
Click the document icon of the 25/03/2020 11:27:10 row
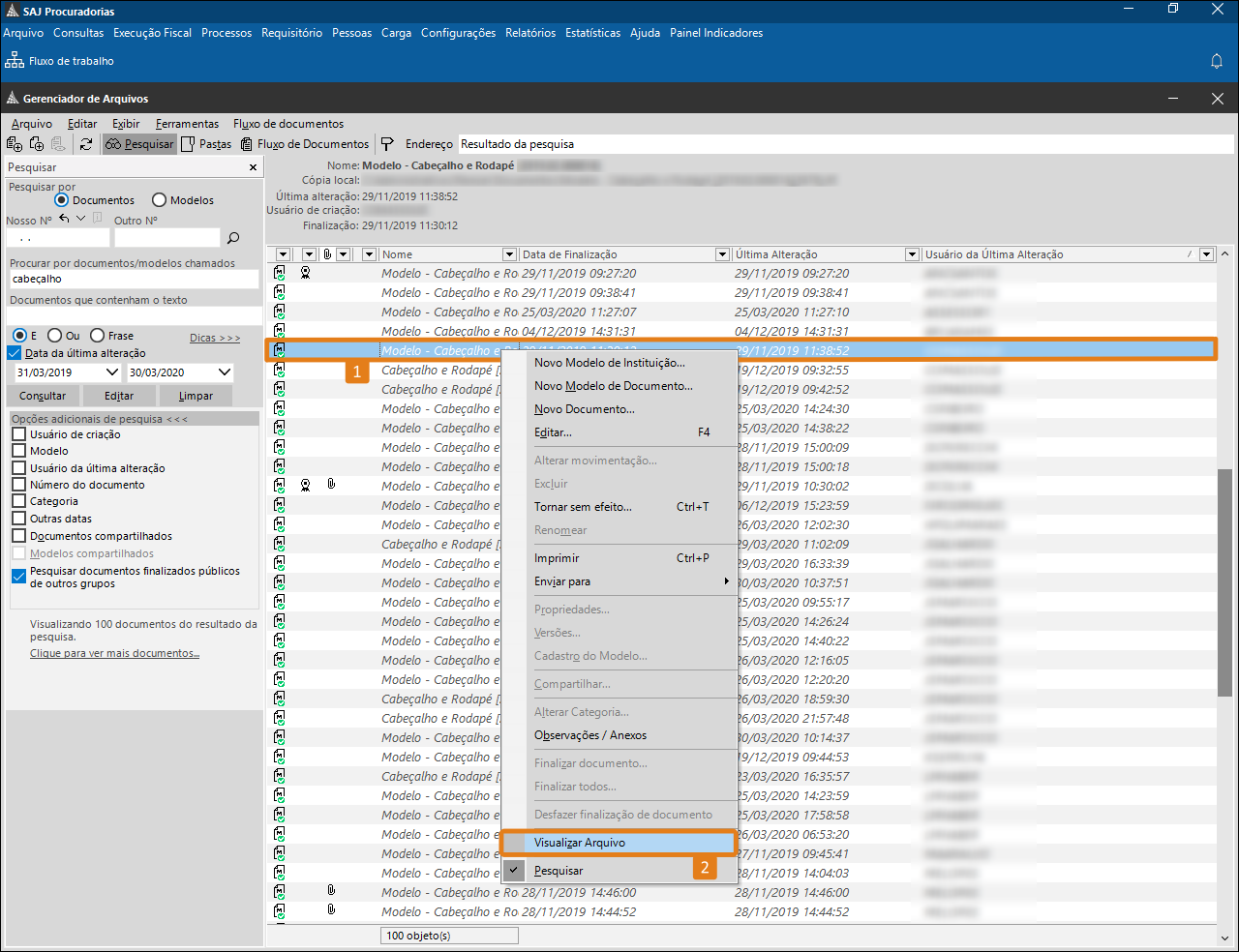[280, 312]
